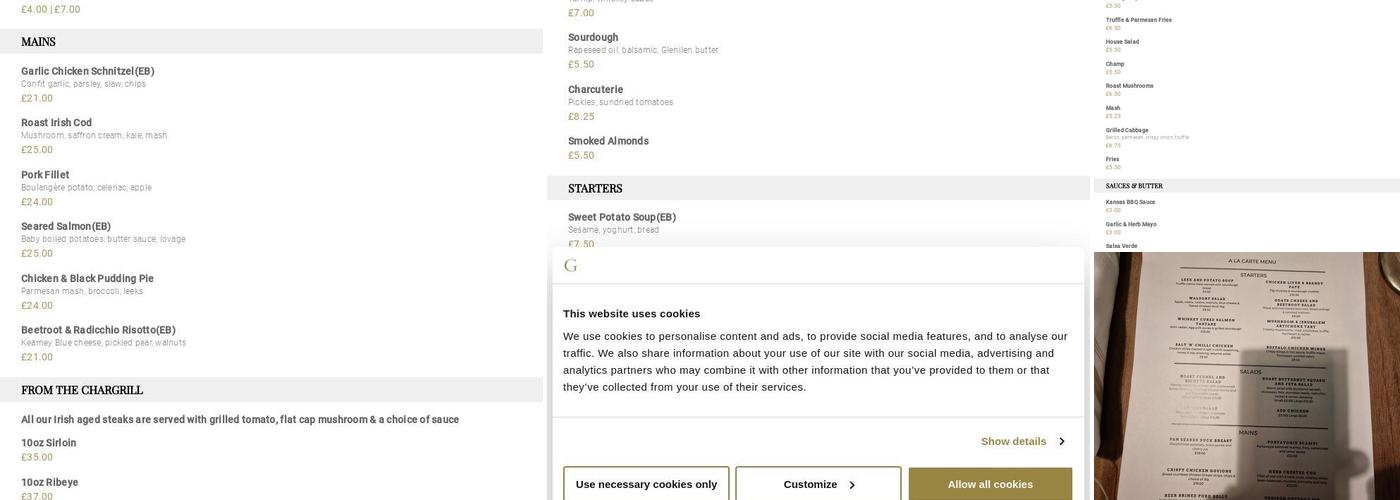Viewport: 1400px width, 500px height.
Task: Click the chevron on the Customize button
Action: [851, 485]
